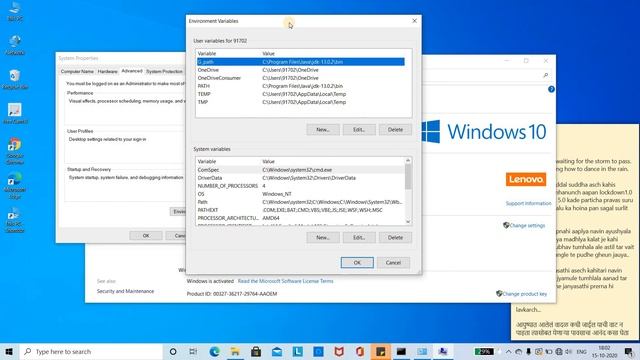Viewport: 640px width, 360px height.
Task: Switch to Command Prompt taskbar icon
Action: (x=401, y=351)
